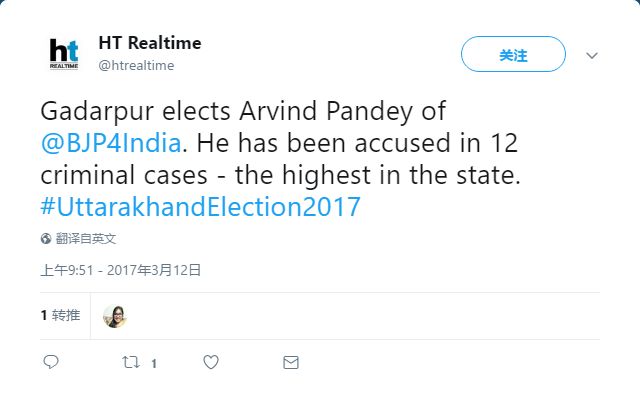640x401 pixels.
Task: Open the @BJP4India mention link
Action: [x=111, y=142]
